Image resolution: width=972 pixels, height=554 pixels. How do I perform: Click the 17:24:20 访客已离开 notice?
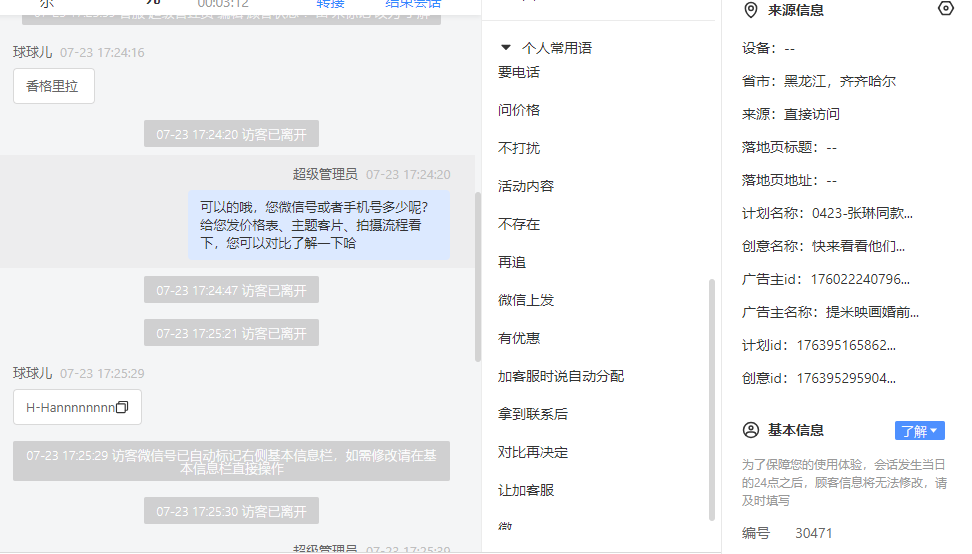231,134
